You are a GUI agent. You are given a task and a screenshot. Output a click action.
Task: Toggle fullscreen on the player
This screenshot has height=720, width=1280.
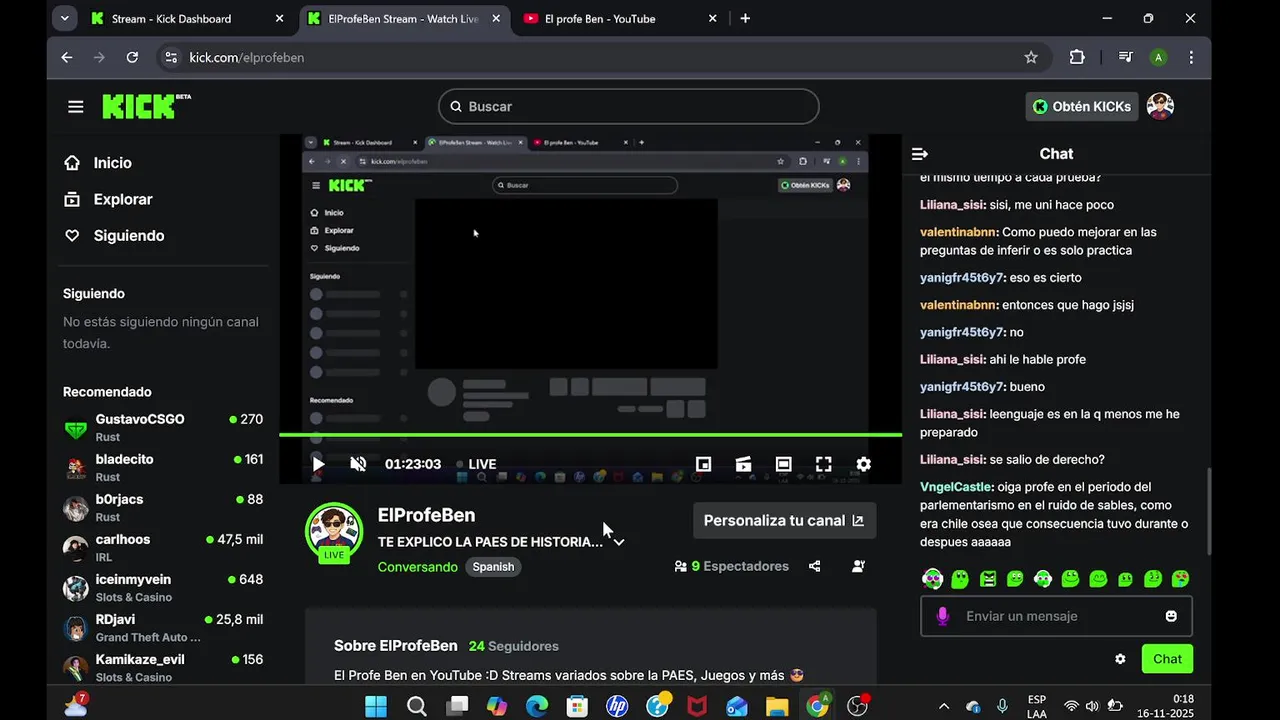[823, 464]
